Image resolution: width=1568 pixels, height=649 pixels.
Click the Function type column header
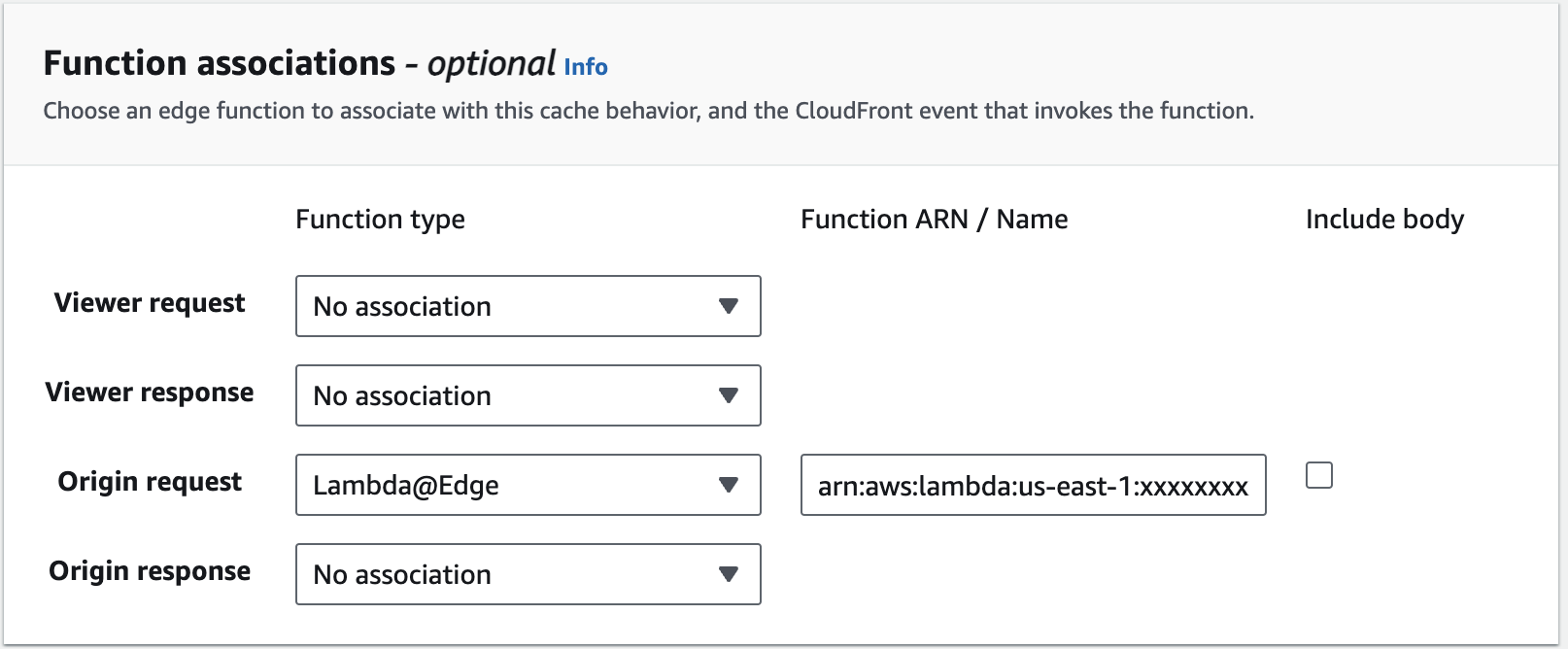[x=380, y=220]
